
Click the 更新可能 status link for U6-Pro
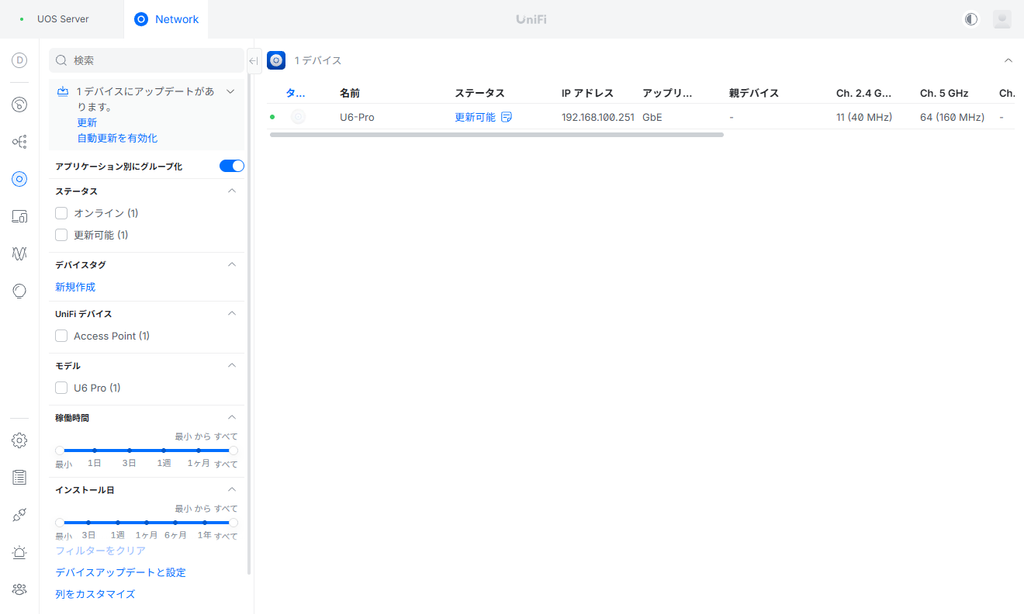point(475,117)
